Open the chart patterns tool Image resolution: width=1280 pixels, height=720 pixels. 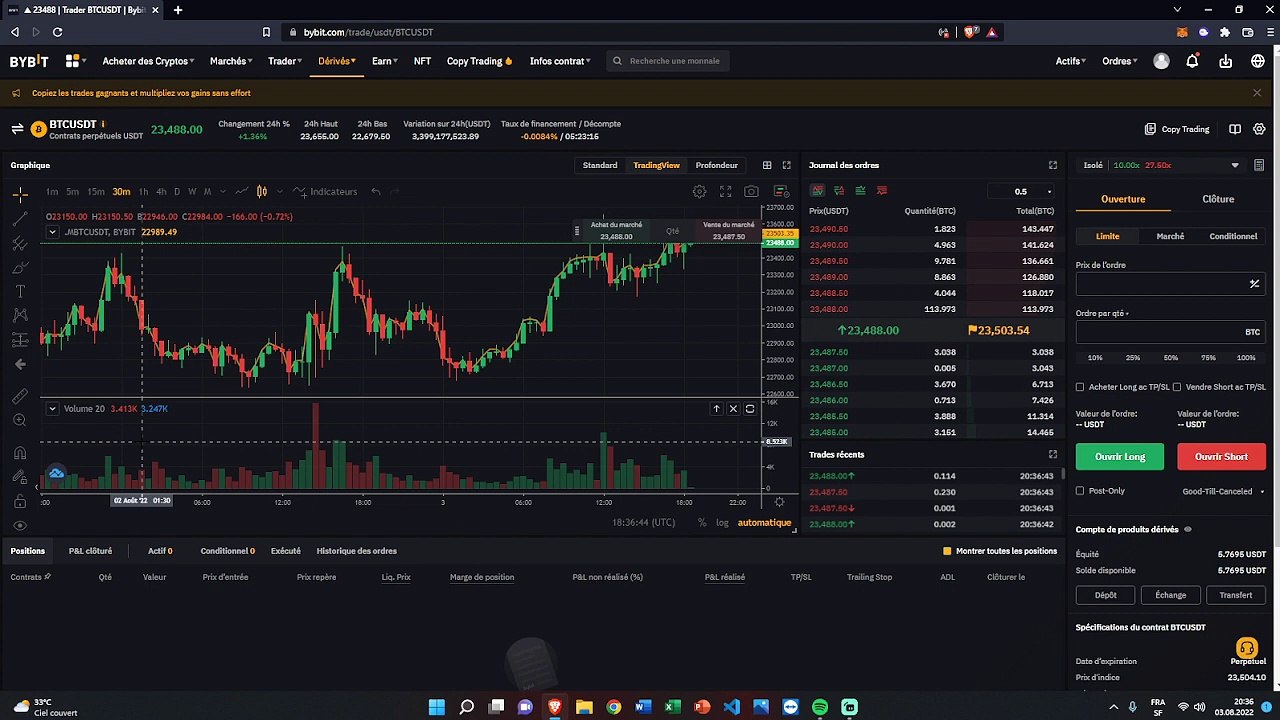click(20, 315)
